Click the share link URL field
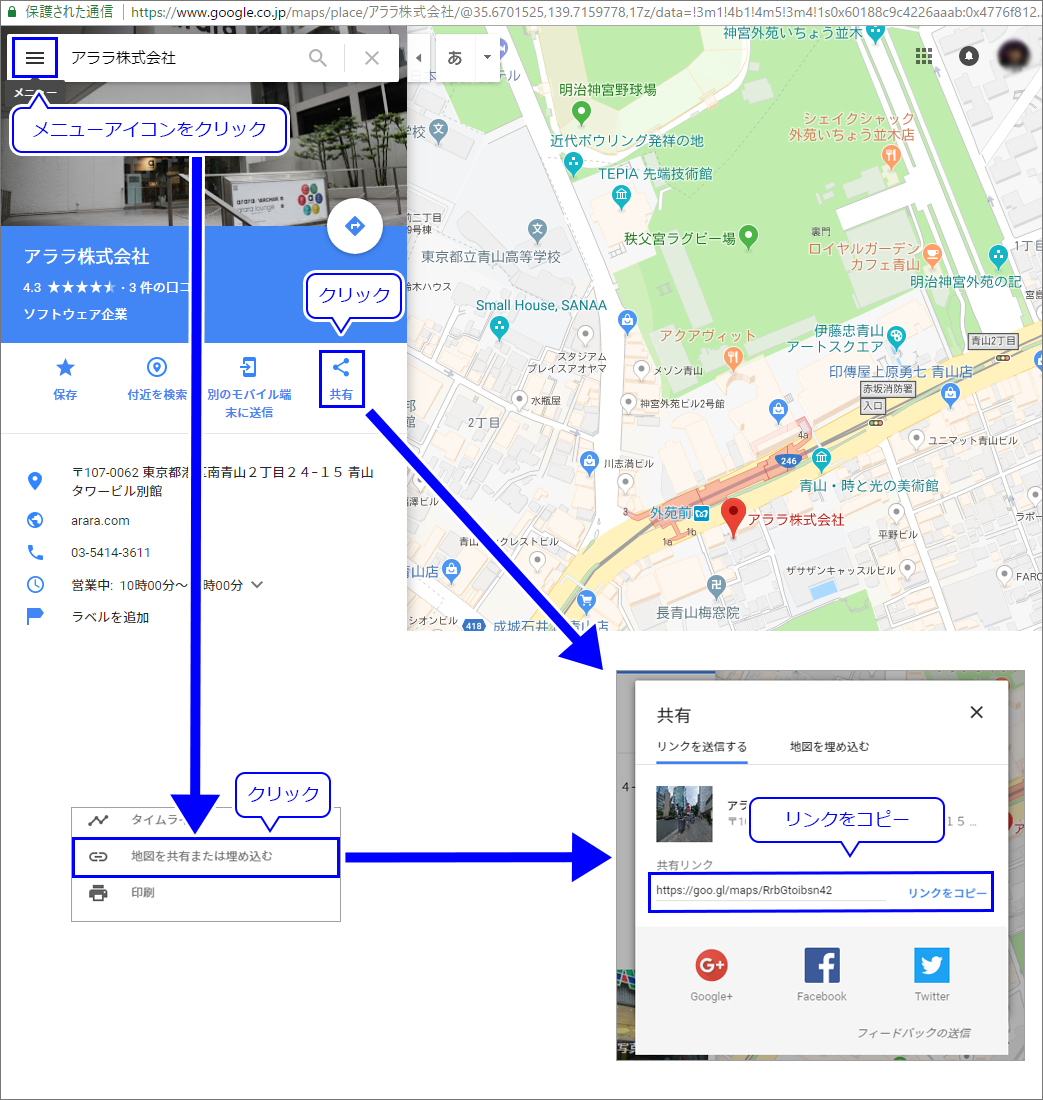 pyautogui.click(x=772, y=890)
